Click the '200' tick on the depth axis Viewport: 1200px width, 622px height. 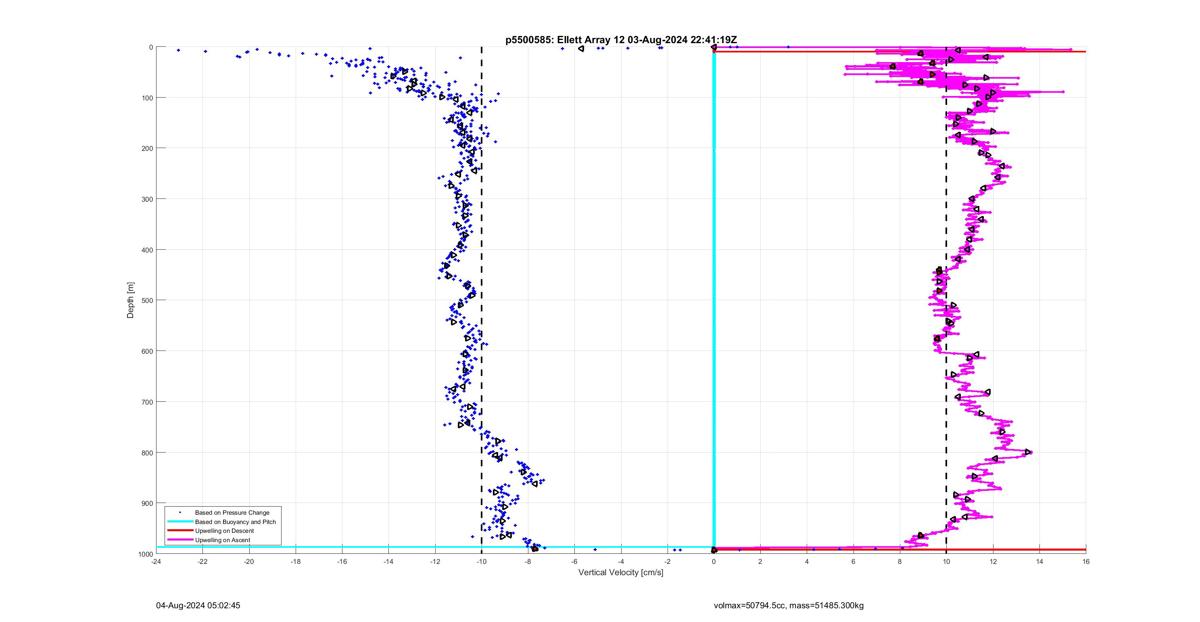point(147,148)
